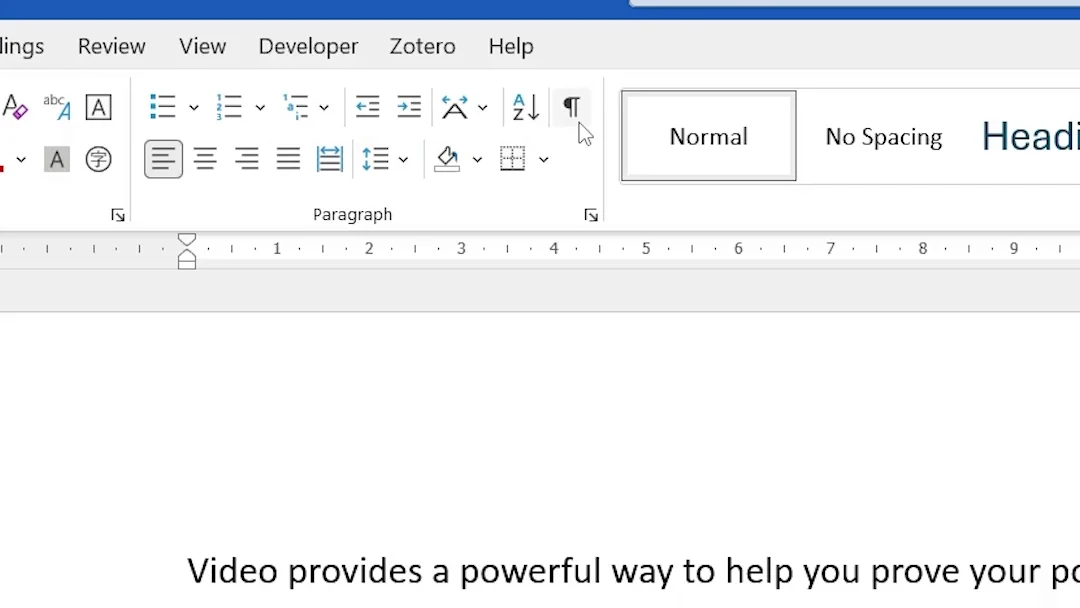Open Font settings dialog launcher
This screenshot has height=608, width=1080.
point(118,216)
